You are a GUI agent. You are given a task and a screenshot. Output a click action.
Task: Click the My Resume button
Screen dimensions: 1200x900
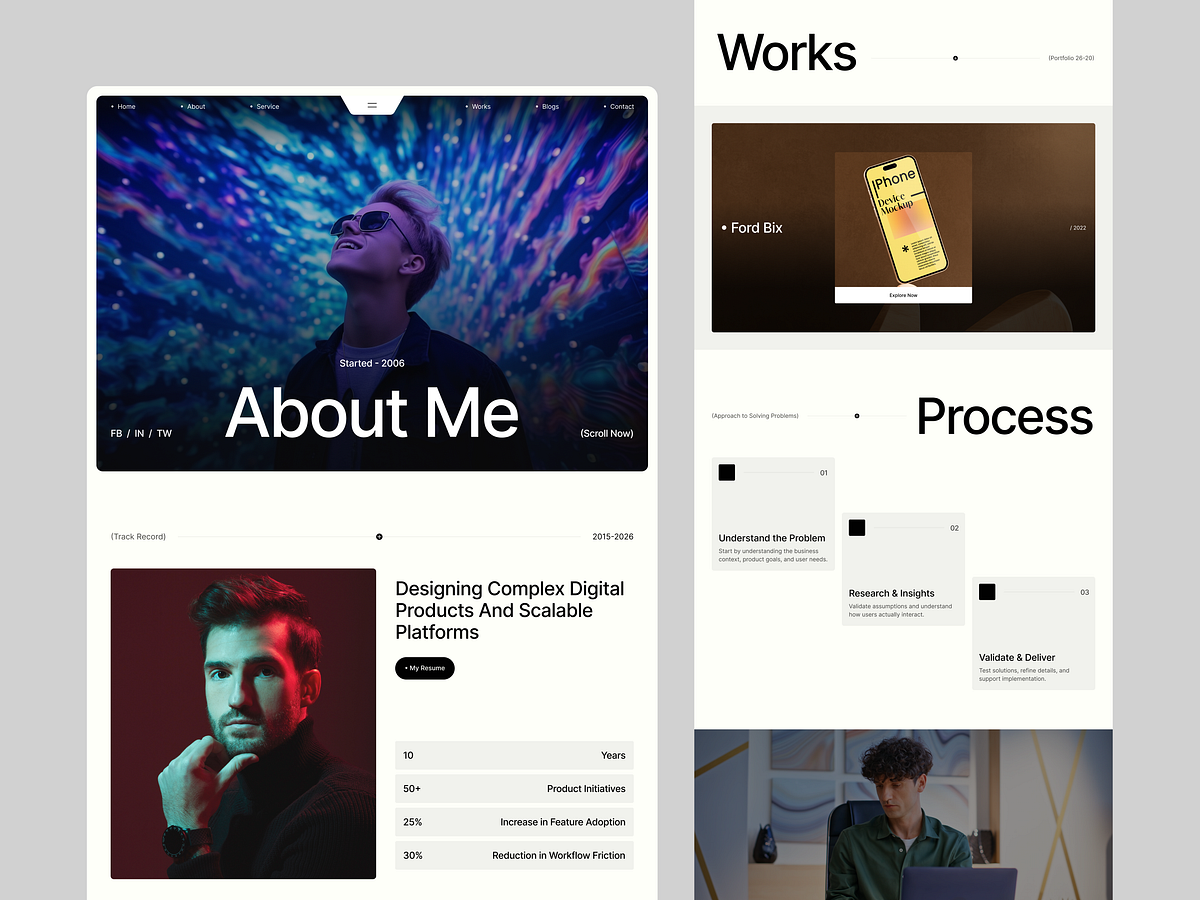(x=425, y=668)
